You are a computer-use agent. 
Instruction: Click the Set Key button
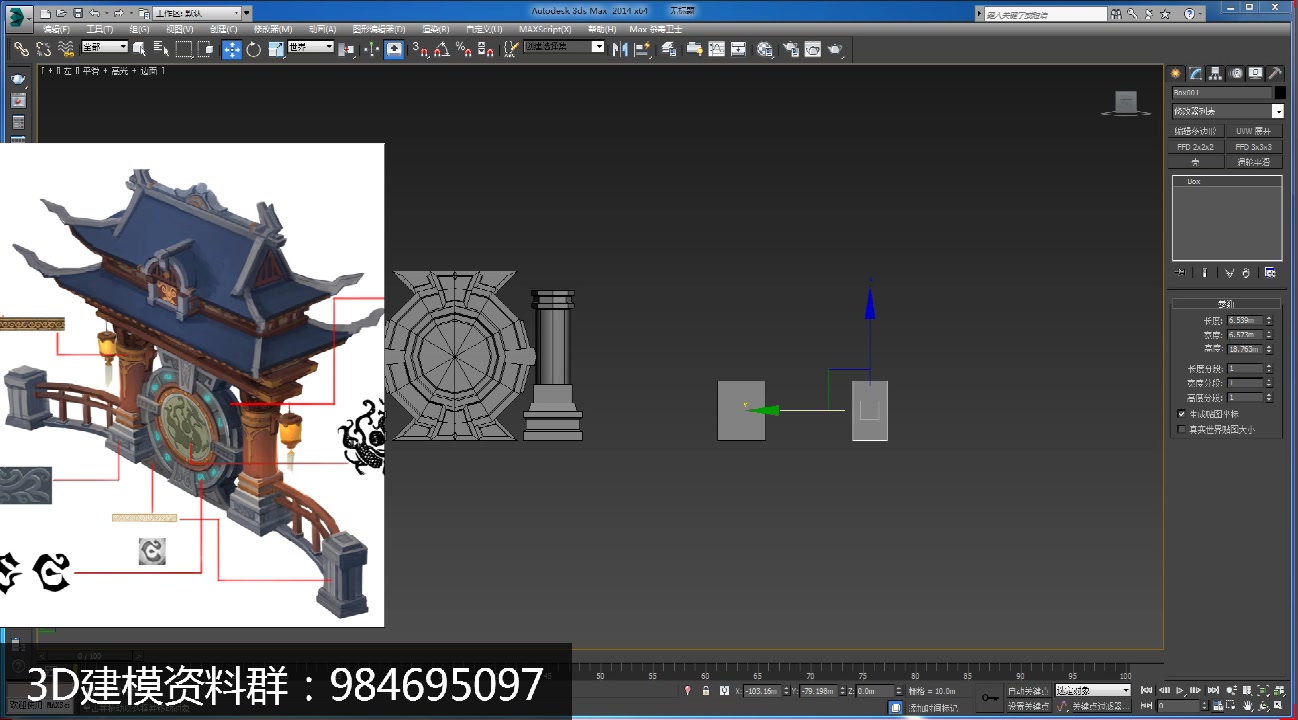(1028, 706)
